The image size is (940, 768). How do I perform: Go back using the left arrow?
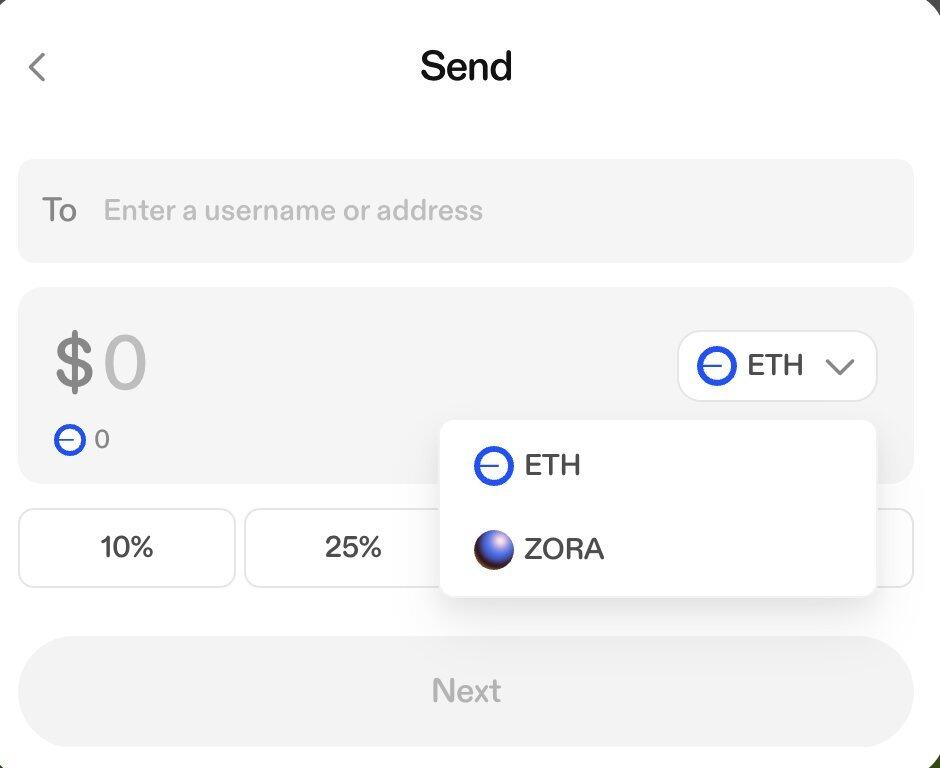[37, 67]
